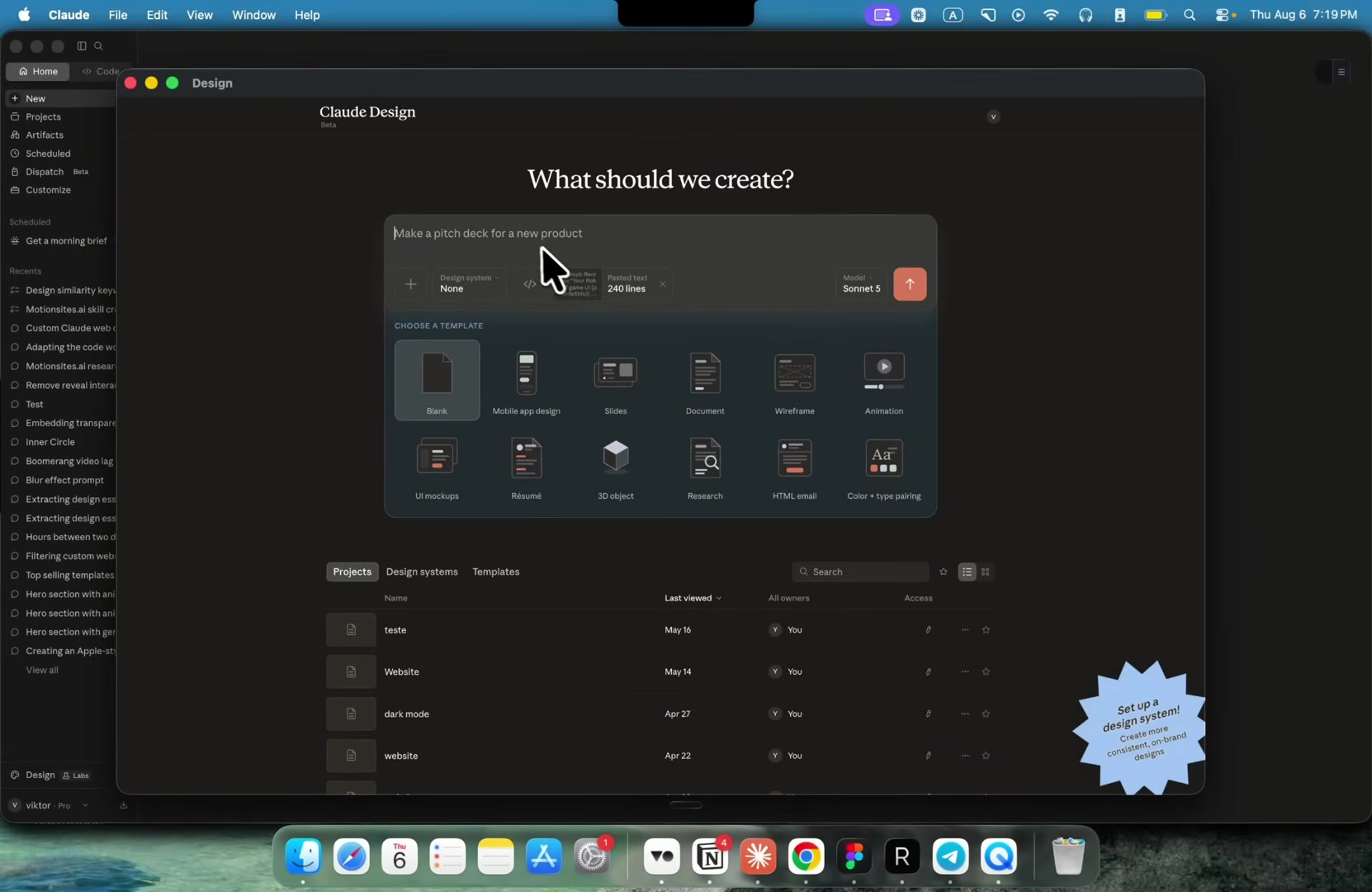1372x892 pixels.
Task: Open the Animation template
Action: pos(883,380)
